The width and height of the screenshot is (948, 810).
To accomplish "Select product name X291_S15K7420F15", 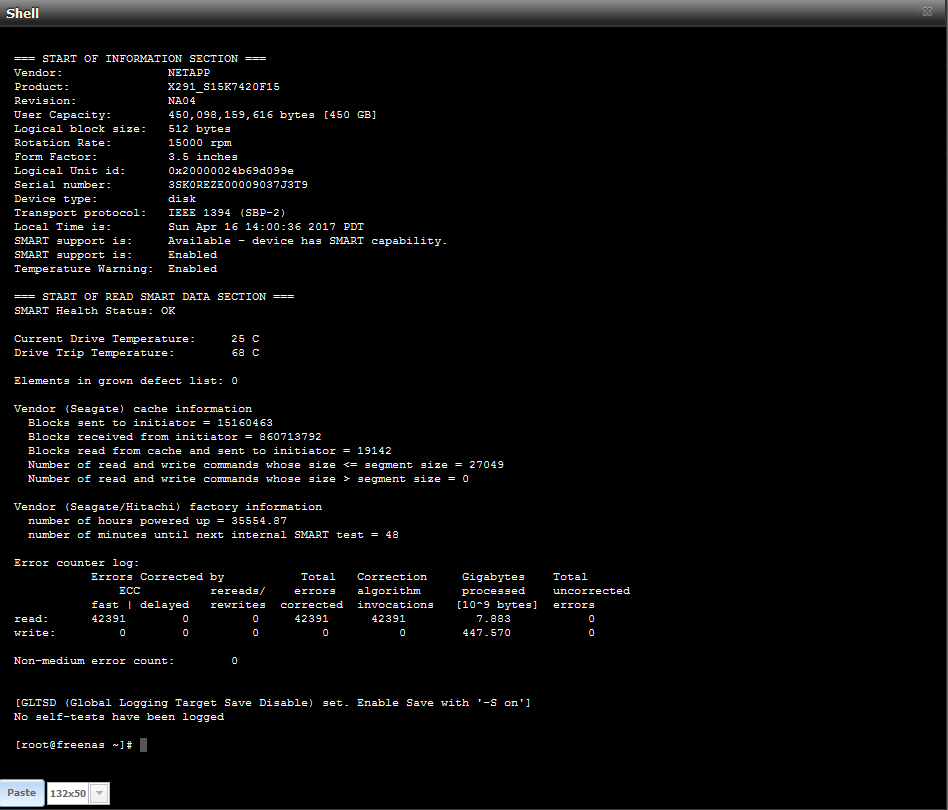I will click(x=224, y=86).
